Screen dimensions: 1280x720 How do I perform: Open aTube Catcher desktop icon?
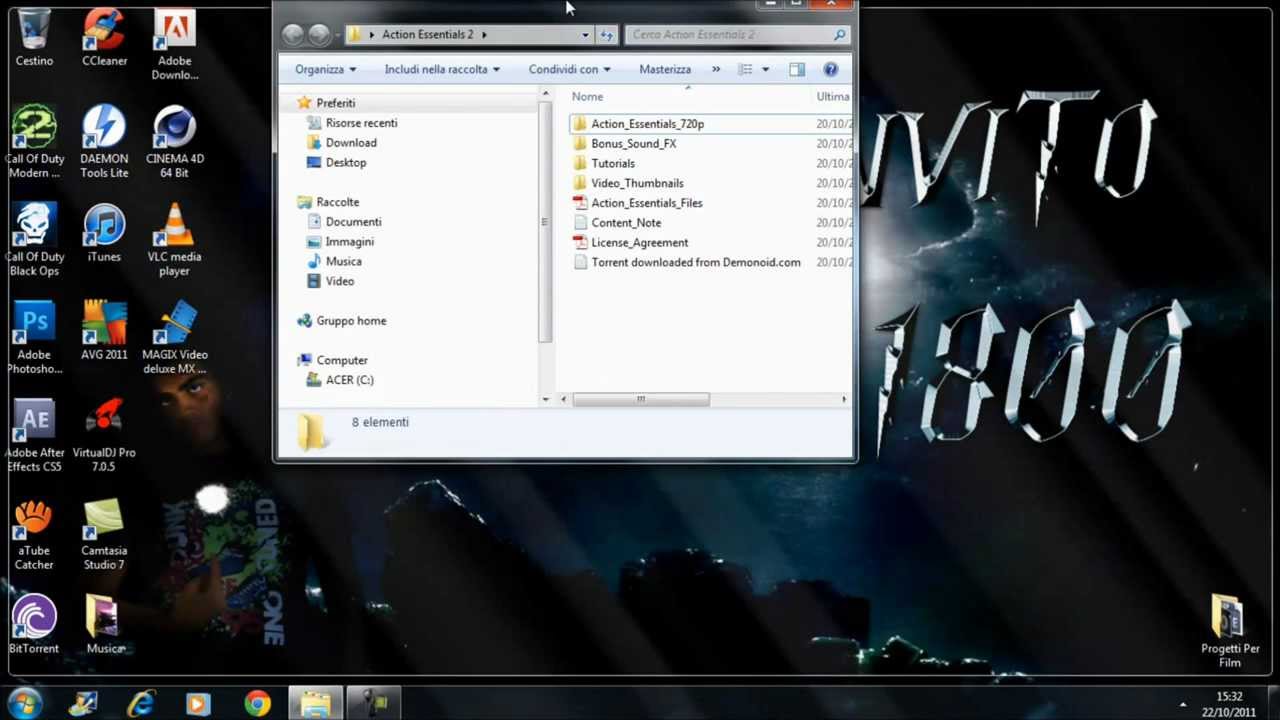34,534
